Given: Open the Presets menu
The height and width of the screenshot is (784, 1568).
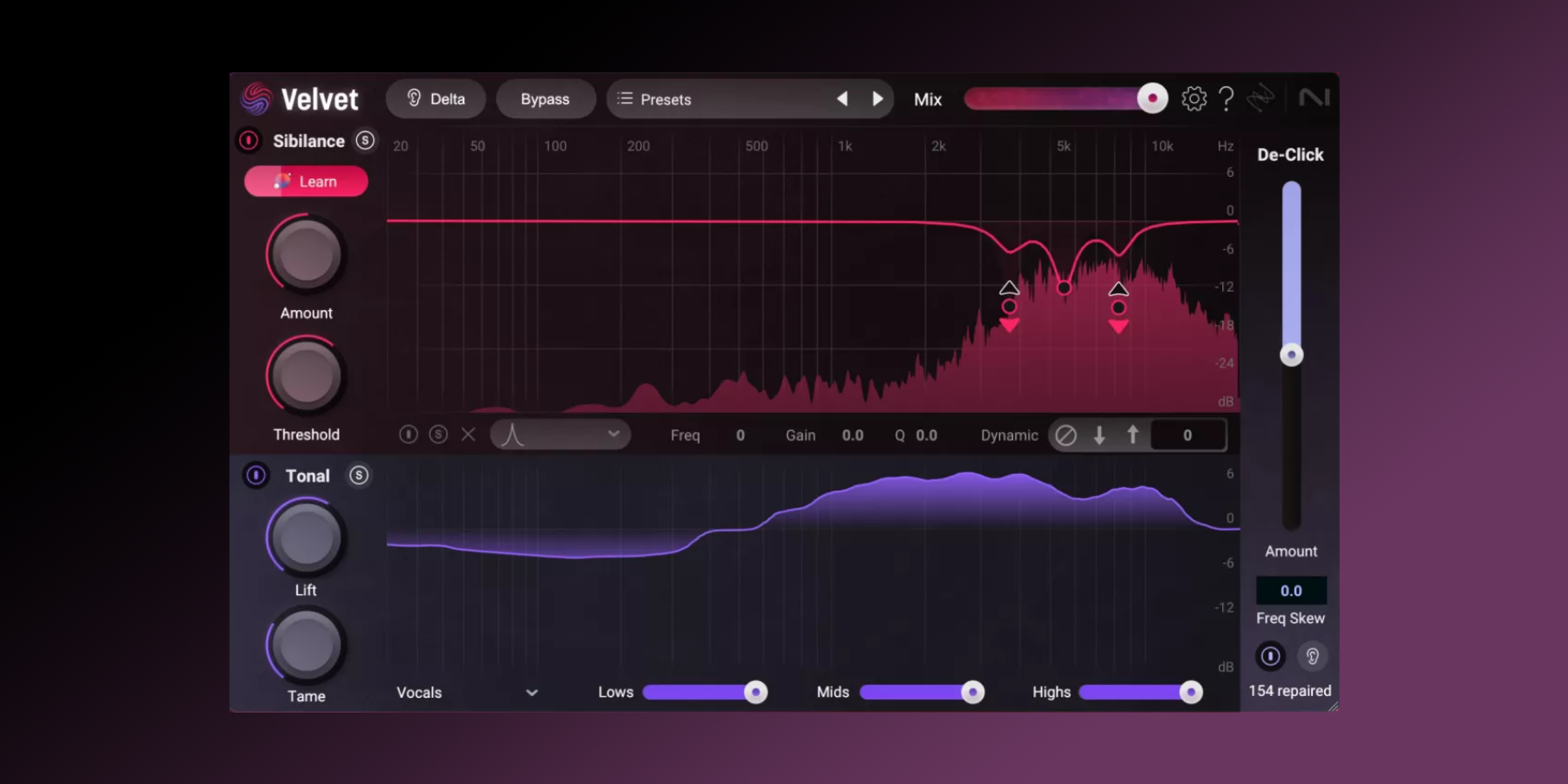Looking at the screenshot, I should coord(655,99).
